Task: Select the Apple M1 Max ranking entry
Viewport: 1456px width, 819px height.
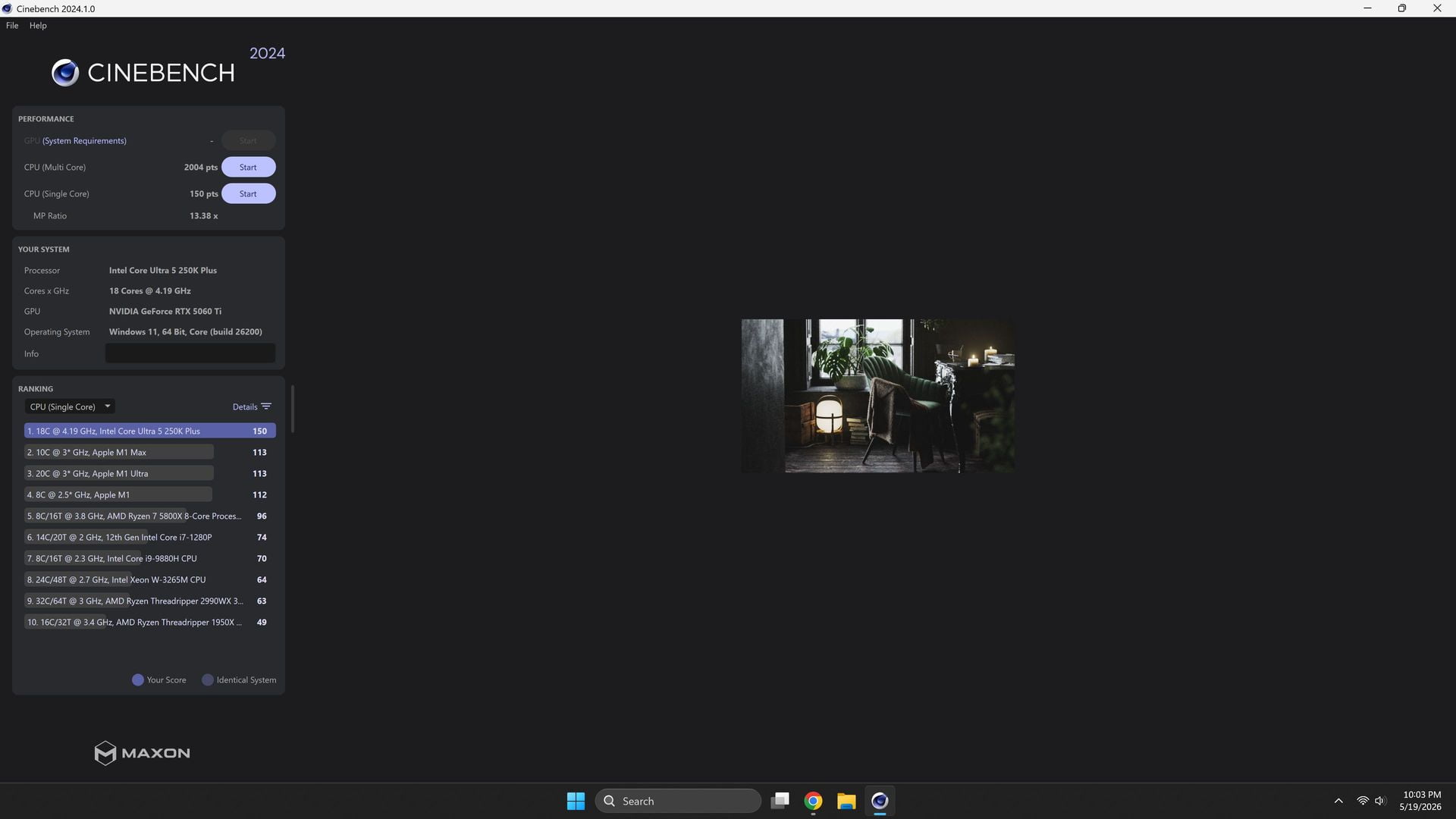Action: tap(149, 452)
